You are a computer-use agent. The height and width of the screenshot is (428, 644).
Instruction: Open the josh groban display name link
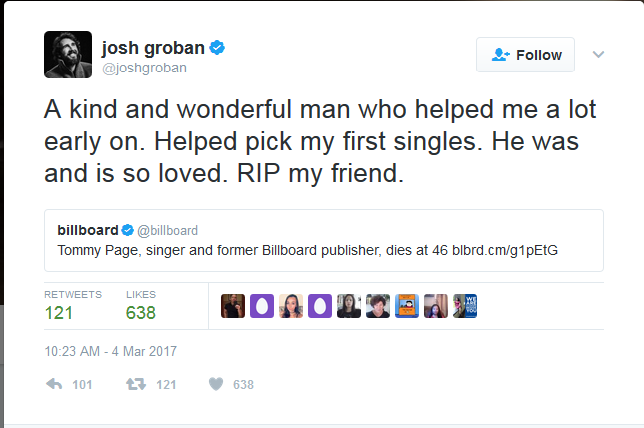pyautogui.click(x=153, y=47)
